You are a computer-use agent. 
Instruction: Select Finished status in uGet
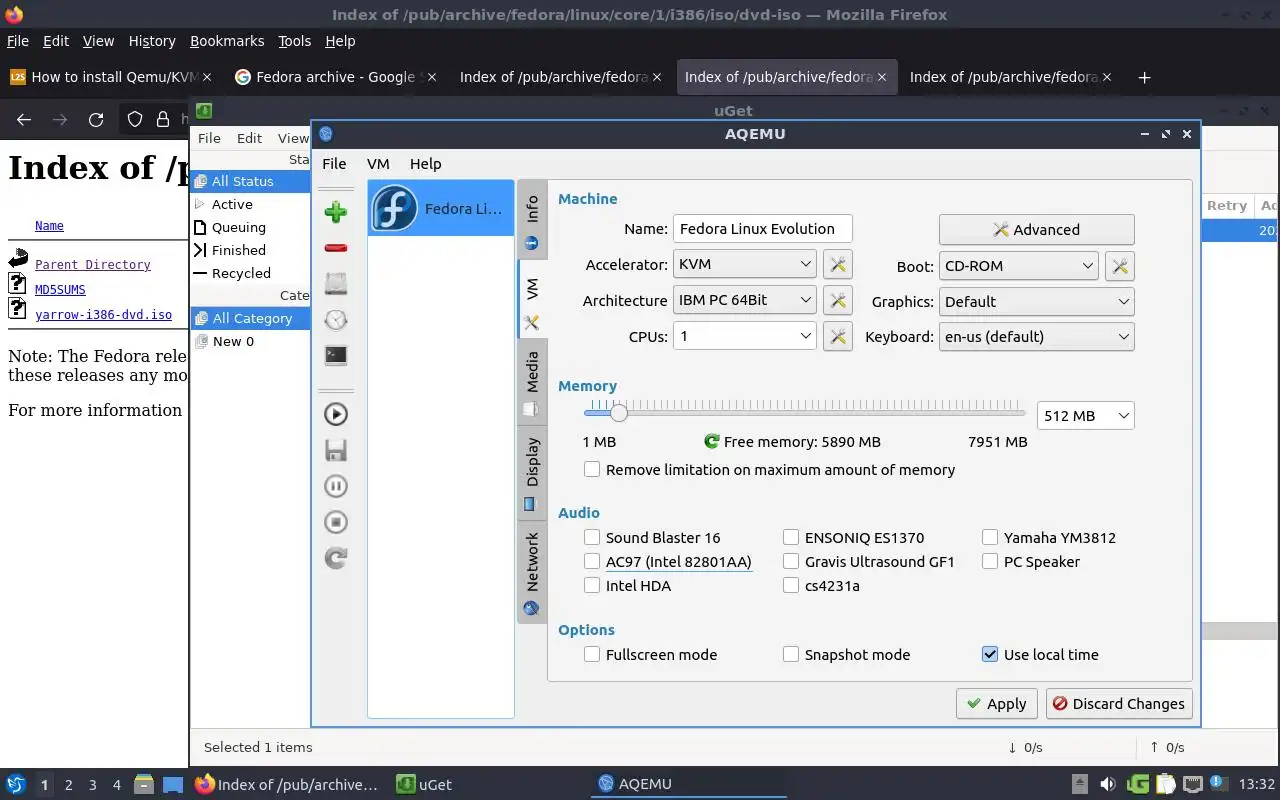[238, 250]
